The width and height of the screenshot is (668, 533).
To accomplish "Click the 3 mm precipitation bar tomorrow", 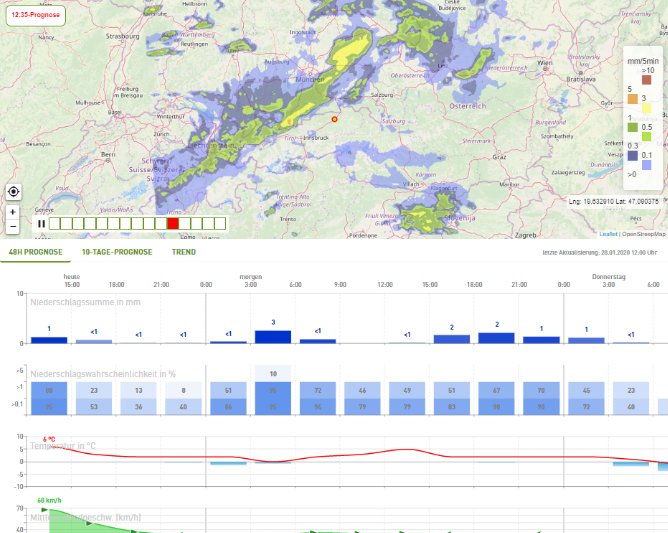I will click(273, 337).
